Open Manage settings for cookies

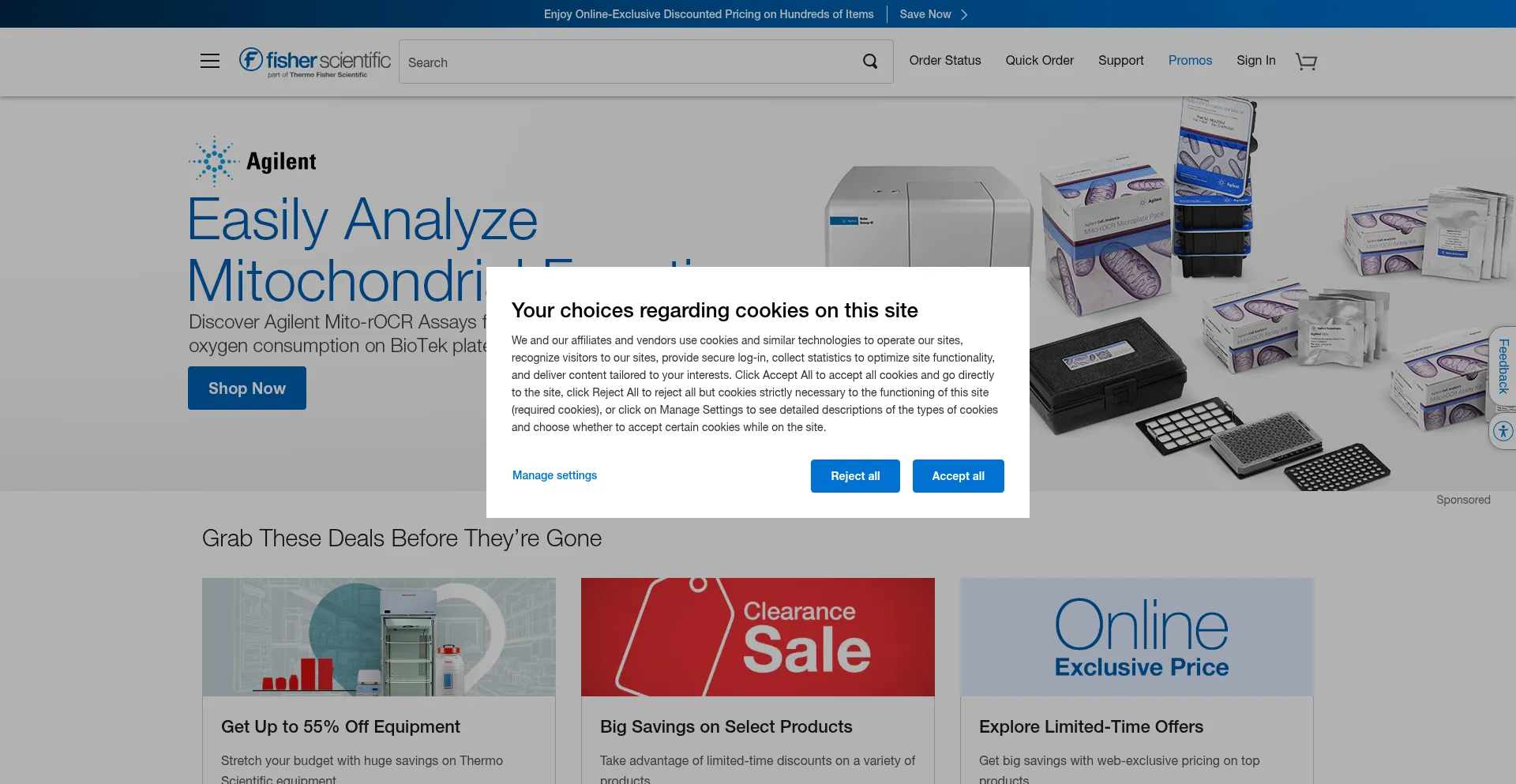click(x=554, y=475)
